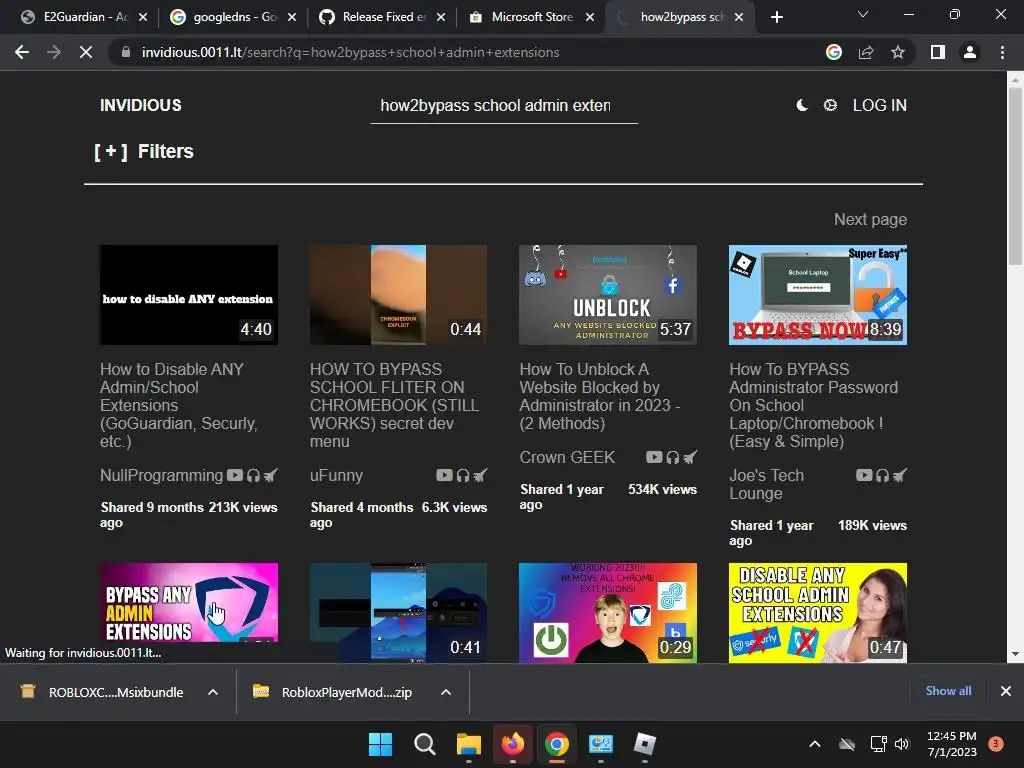
Task: Open video title 'How to Disable ANY Admin/School Extensions'
Action: [178, 405]
